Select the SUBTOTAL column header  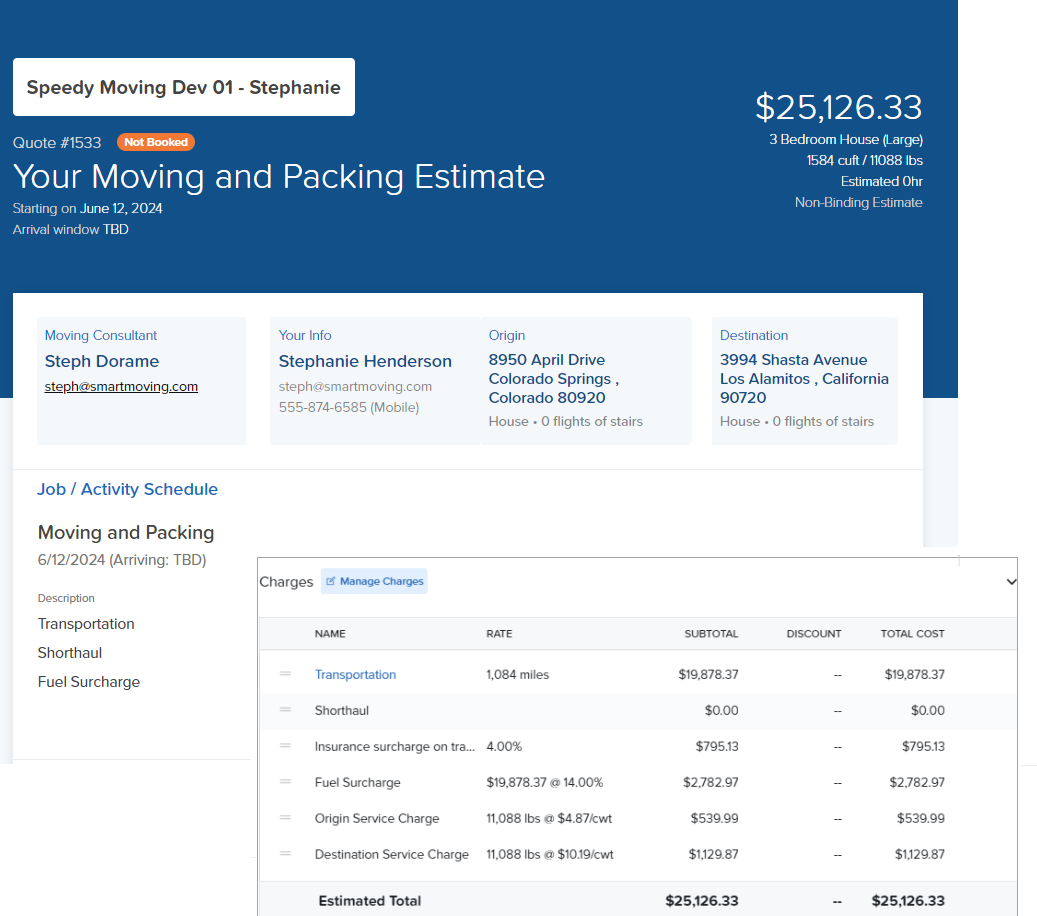[711, 634]
